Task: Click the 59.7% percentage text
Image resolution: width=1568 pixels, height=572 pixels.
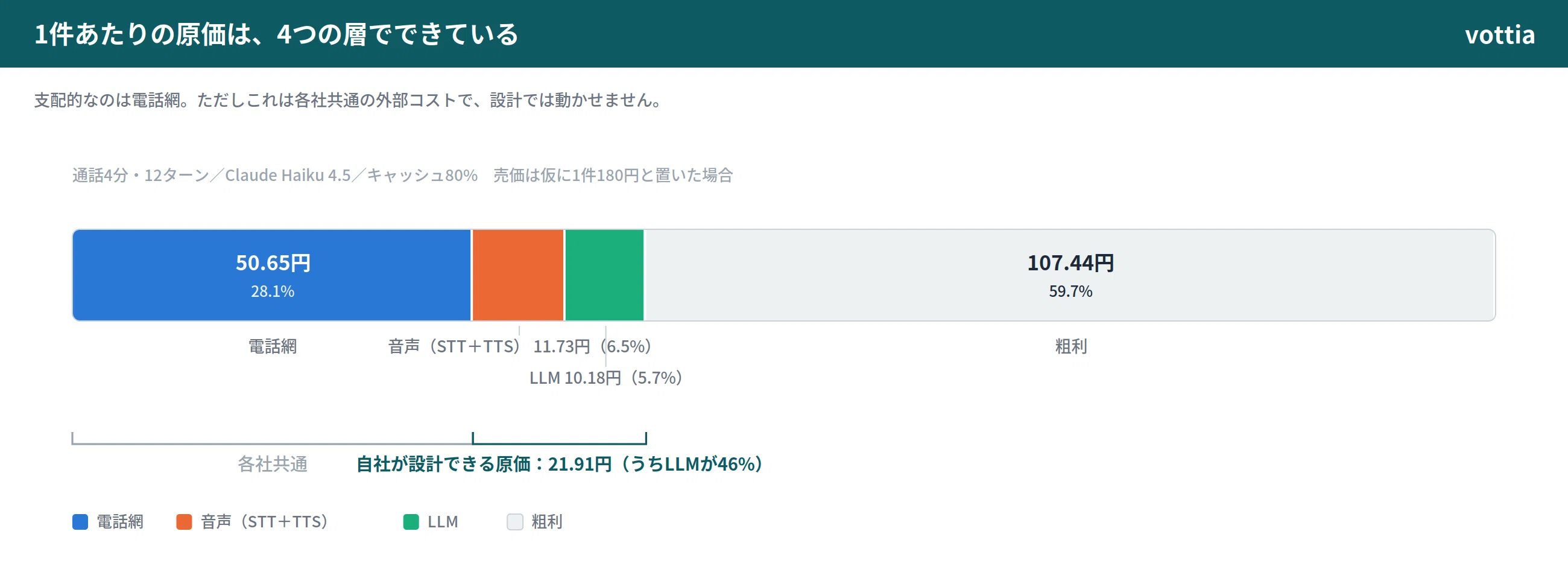Action: [1070, 292]
